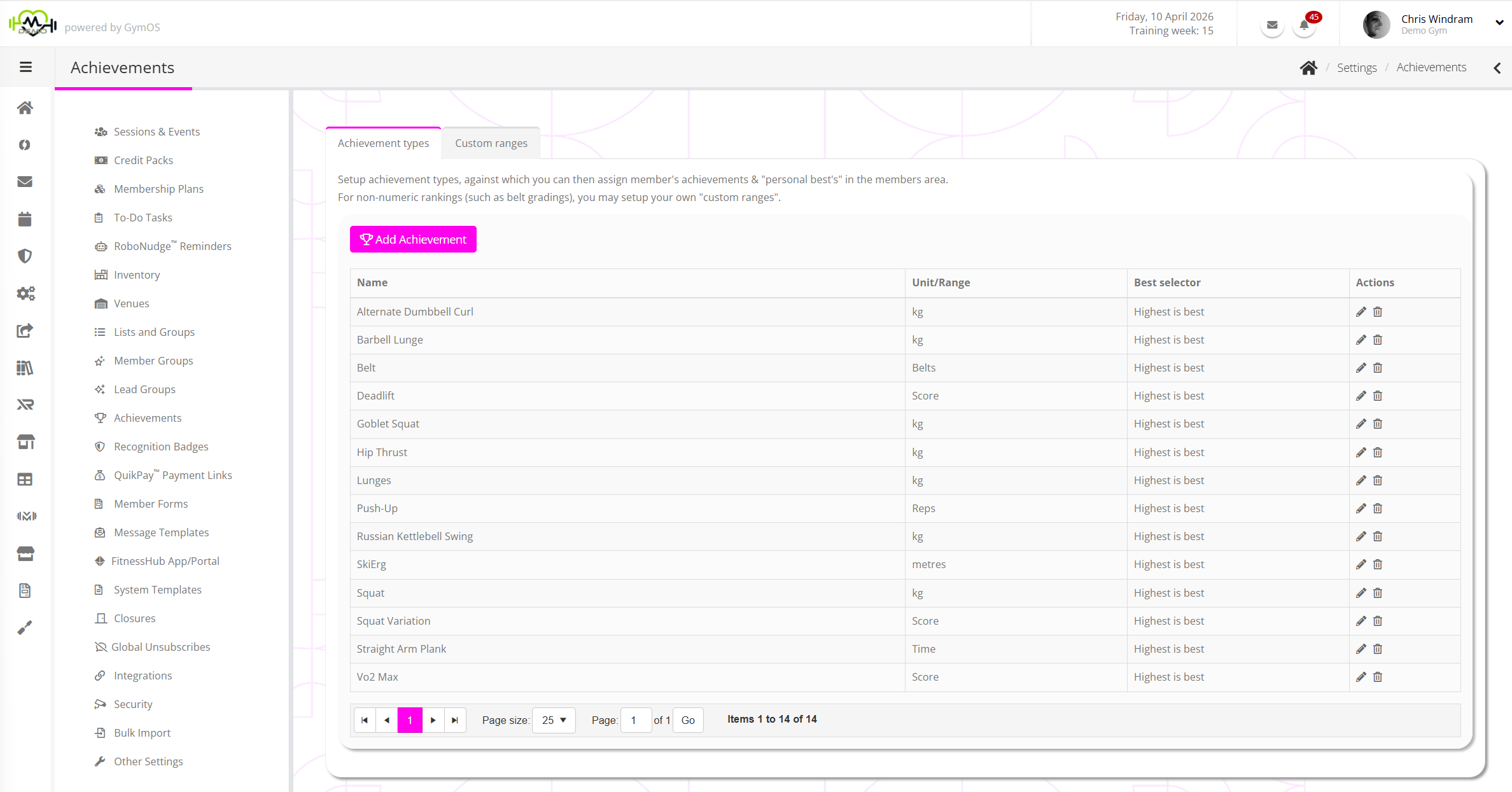Collapse panel with breadcrumb chevron arrow
The height and width of the screenshot is (792, 1512).
(x=1497, y=68)
